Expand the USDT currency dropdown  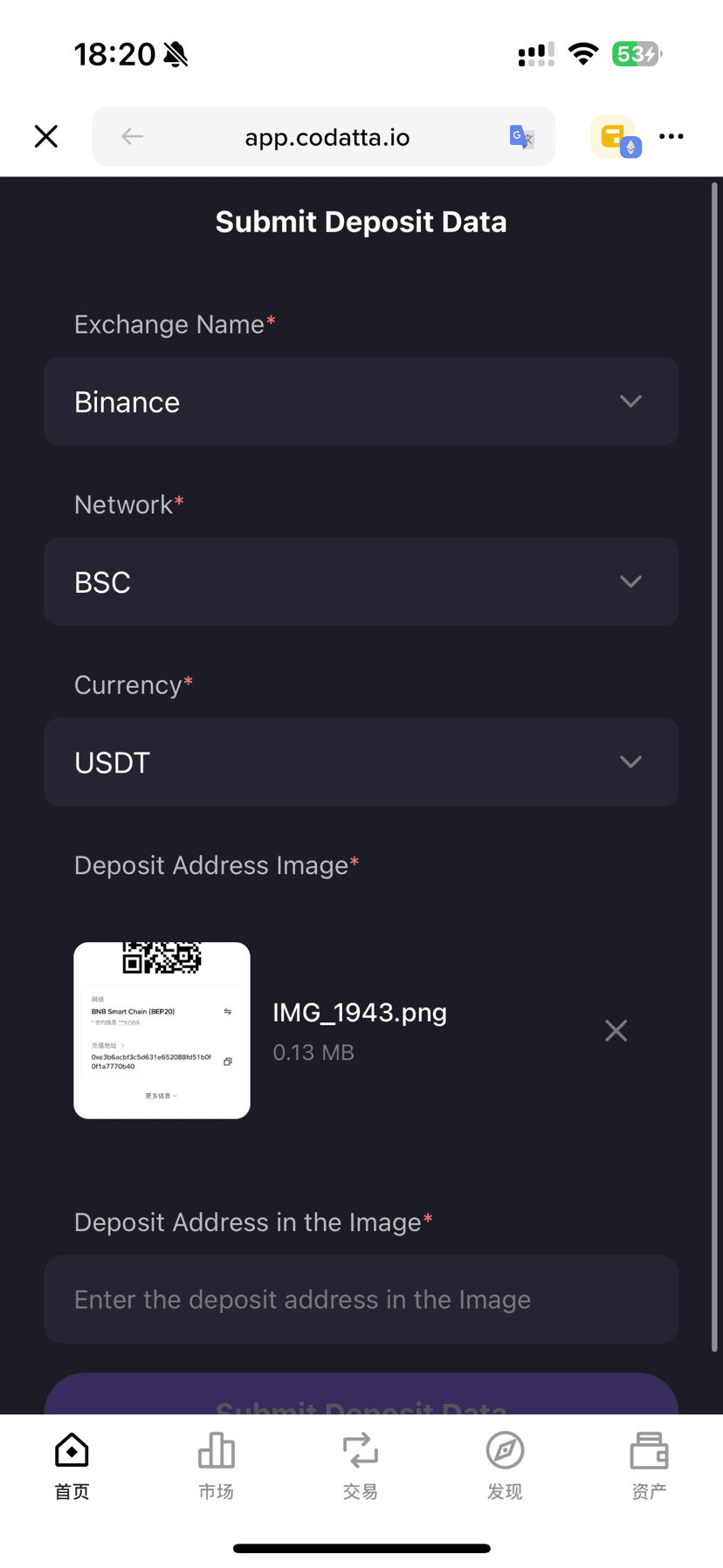tap(361, 762)
